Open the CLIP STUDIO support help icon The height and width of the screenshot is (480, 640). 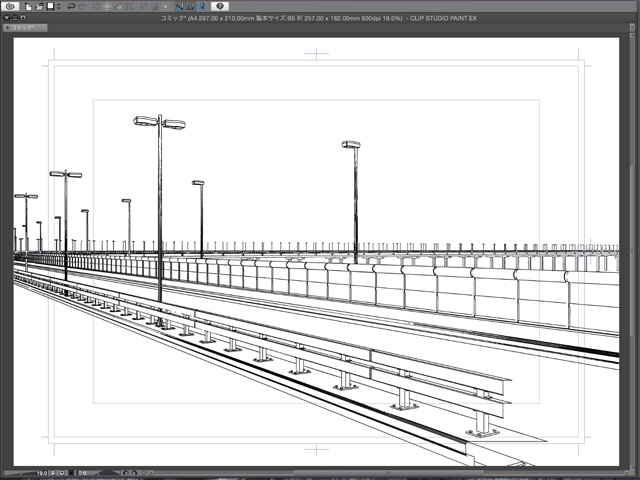[x=220, y=6]
